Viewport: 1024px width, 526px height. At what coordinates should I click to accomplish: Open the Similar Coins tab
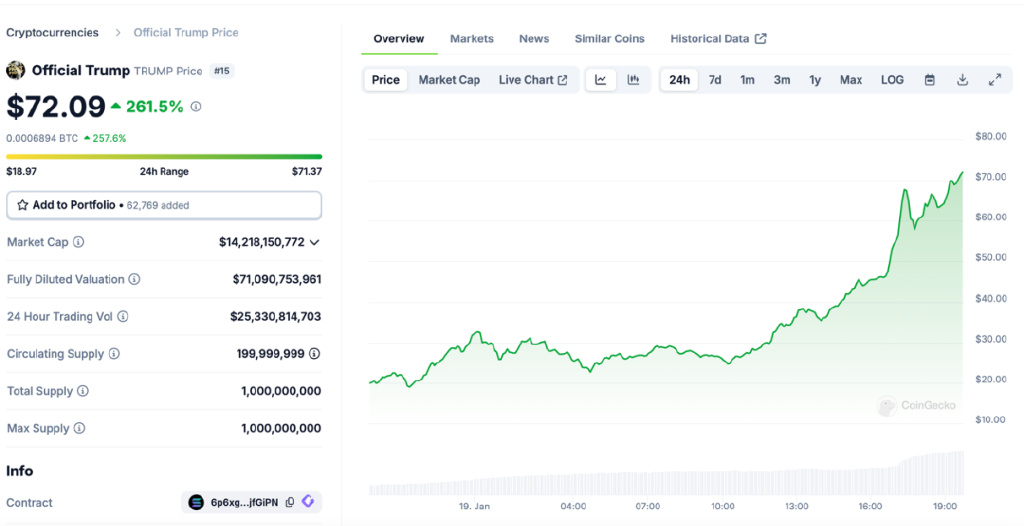pos(609,39)
